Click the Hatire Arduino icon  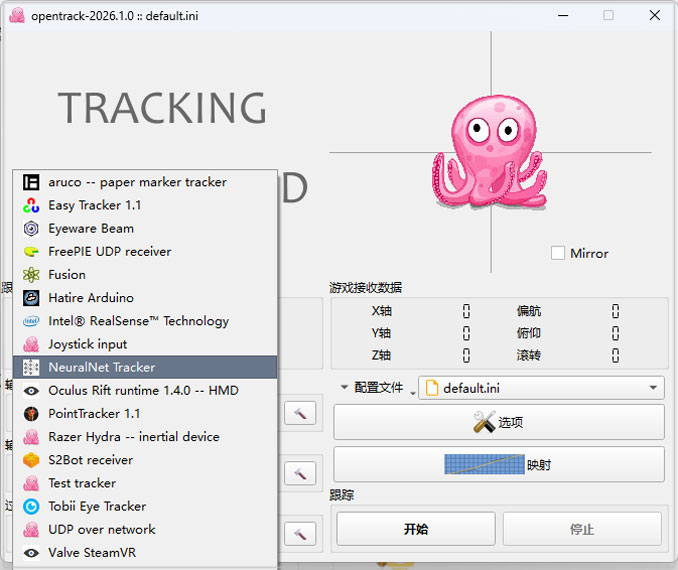[31, 298]
